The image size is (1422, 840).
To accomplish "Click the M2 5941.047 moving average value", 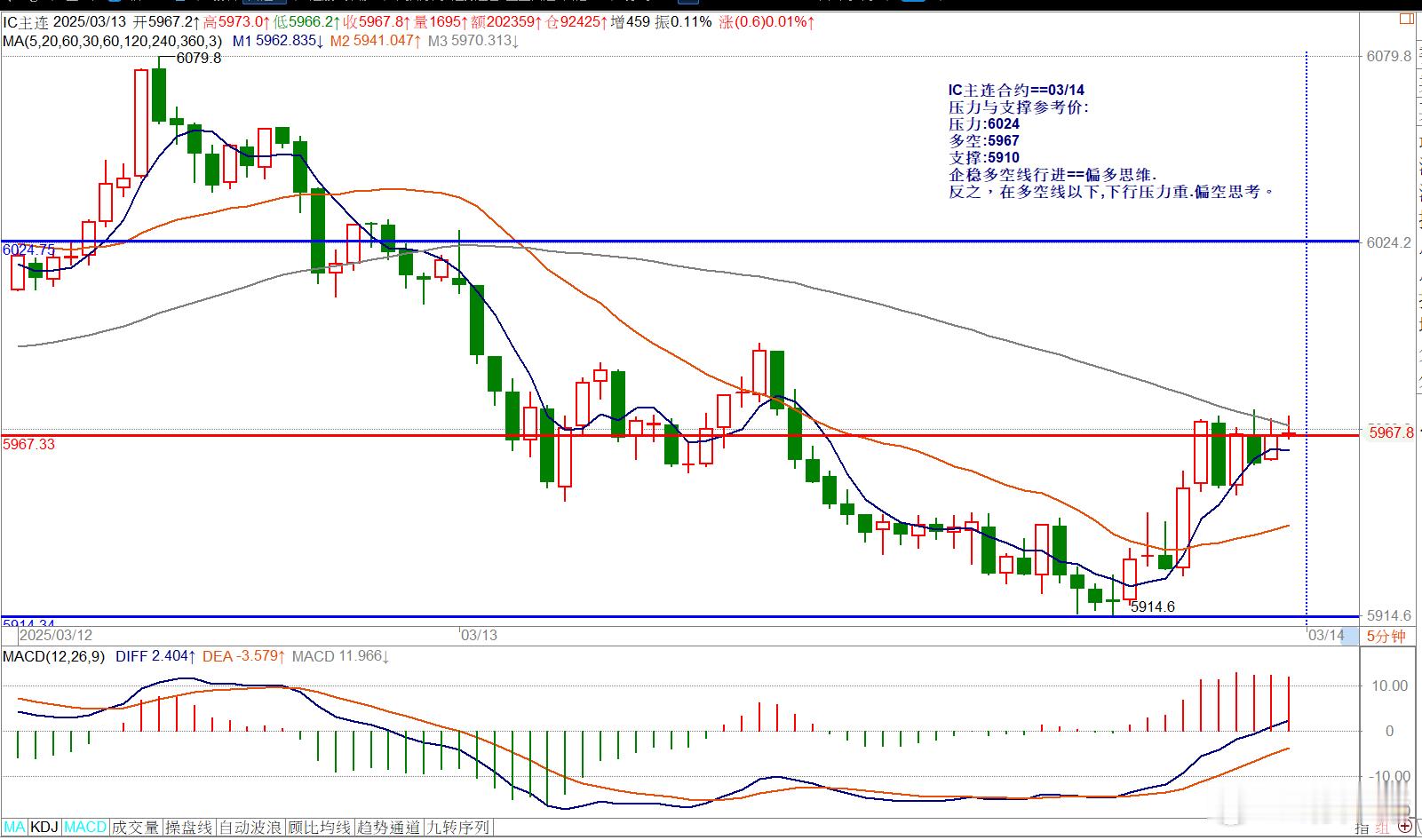I will point(376,41).
